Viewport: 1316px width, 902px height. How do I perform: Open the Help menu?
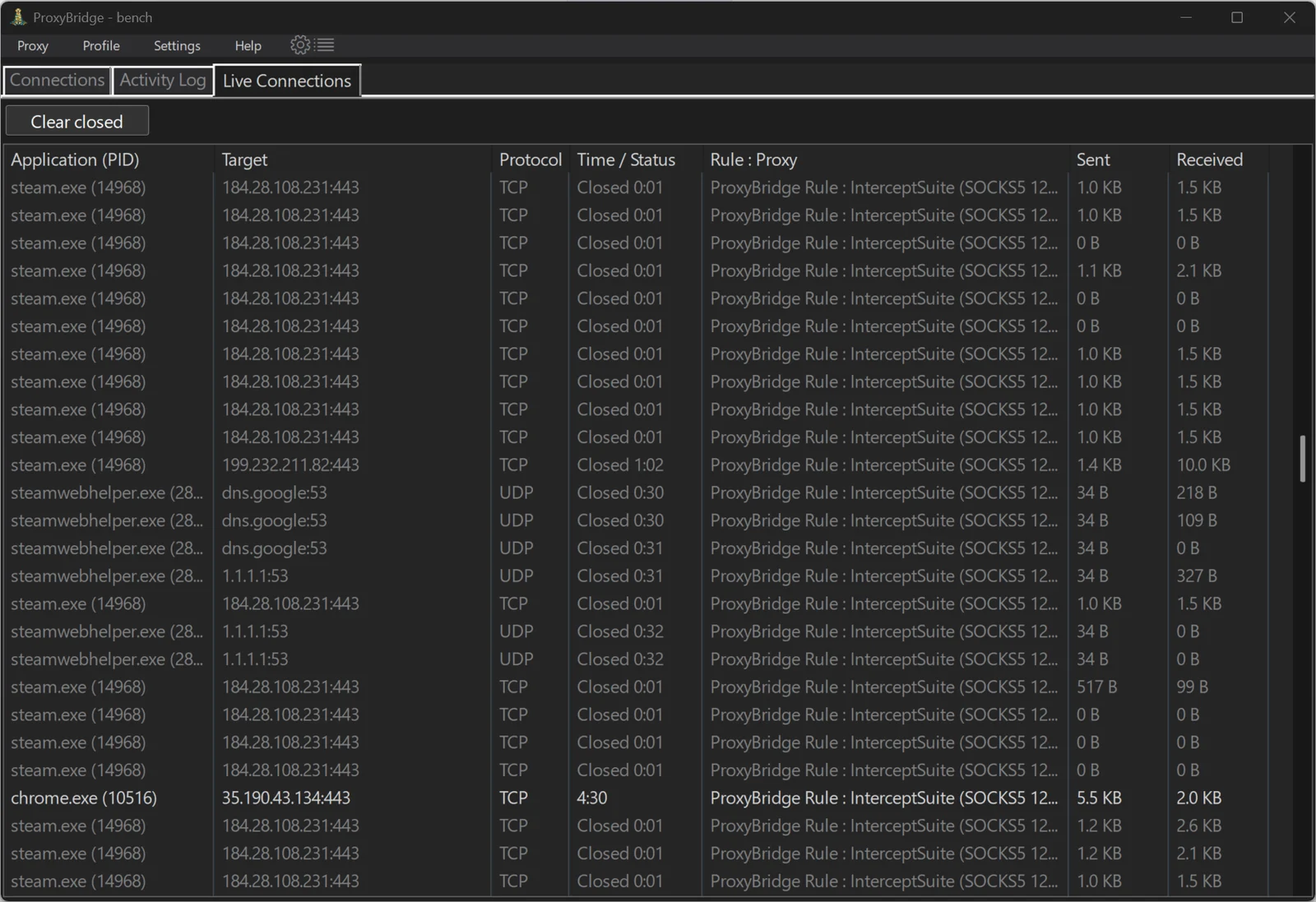248,46
